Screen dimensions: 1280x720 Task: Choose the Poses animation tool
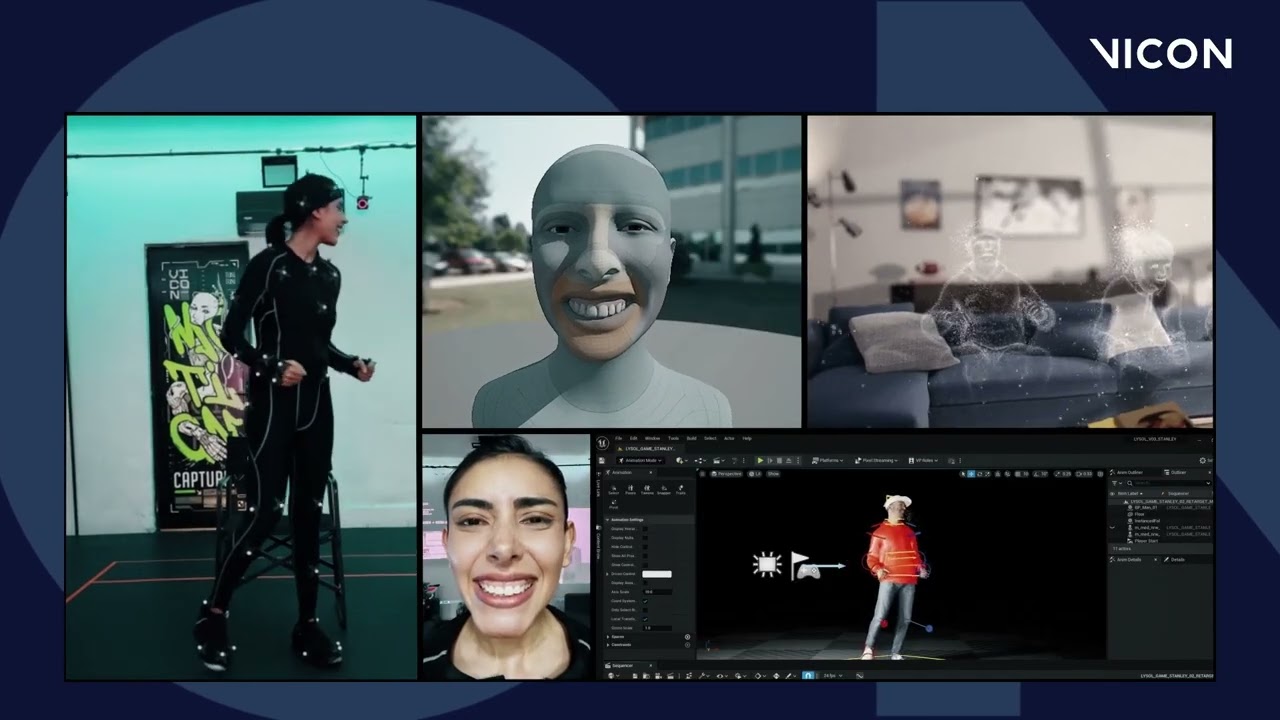[x=630, y=490]
